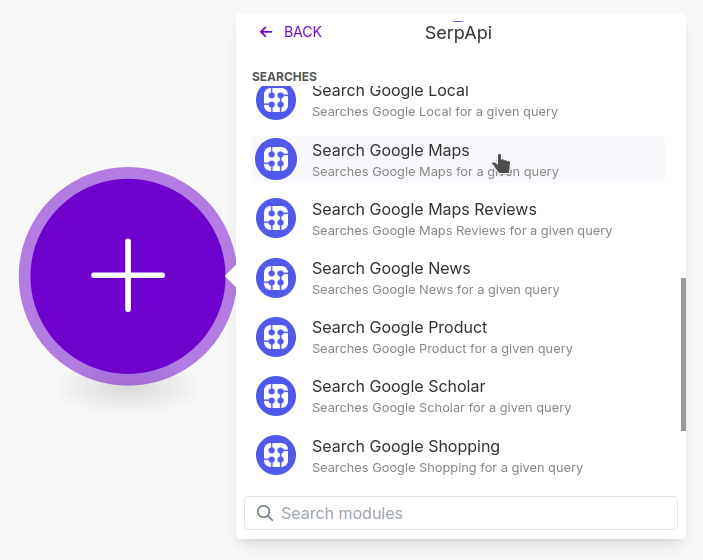Image resolution: width=703 pixels, height=560 pixels.
Task: Select the 'Search Google Maps Reviews' title
Action: coord(424,209)
